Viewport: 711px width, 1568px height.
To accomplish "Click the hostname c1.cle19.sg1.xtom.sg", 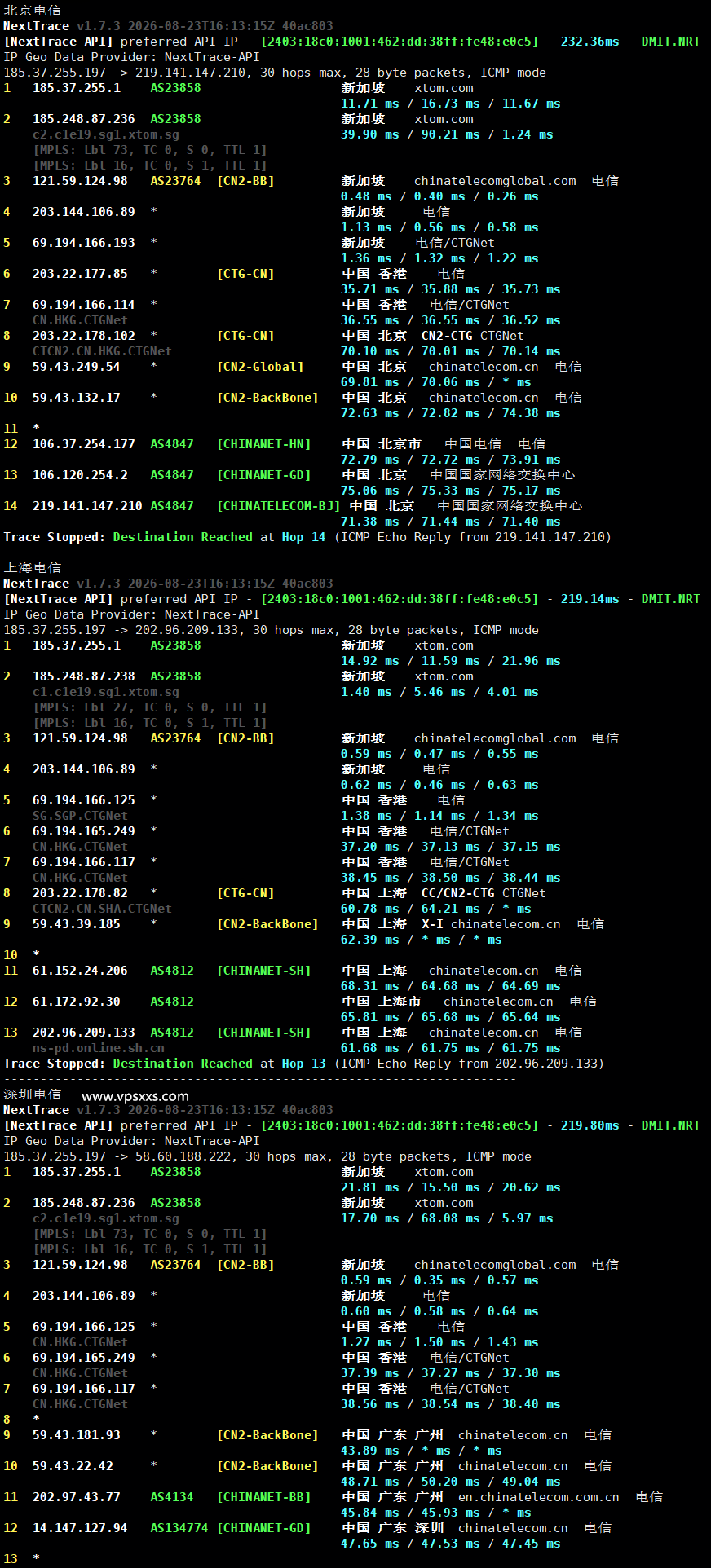I will (106, 692).
